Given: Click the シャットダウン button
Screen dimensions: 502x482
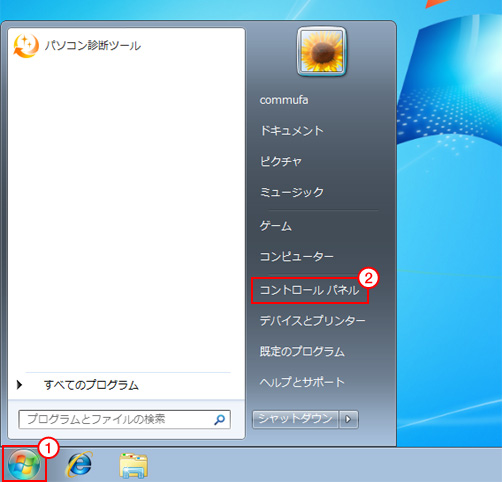Looking at the screenshot, I should (x=295, y=419).
